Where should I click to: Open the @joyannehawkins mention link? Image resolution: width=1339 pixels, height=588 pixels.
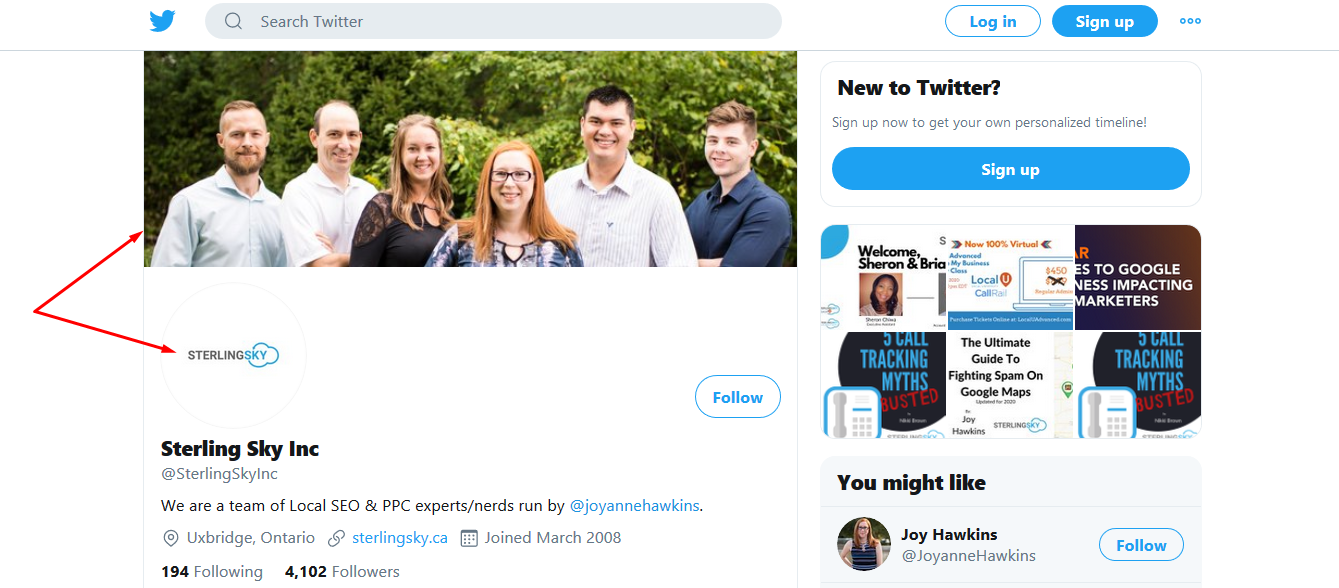[634, 506]
